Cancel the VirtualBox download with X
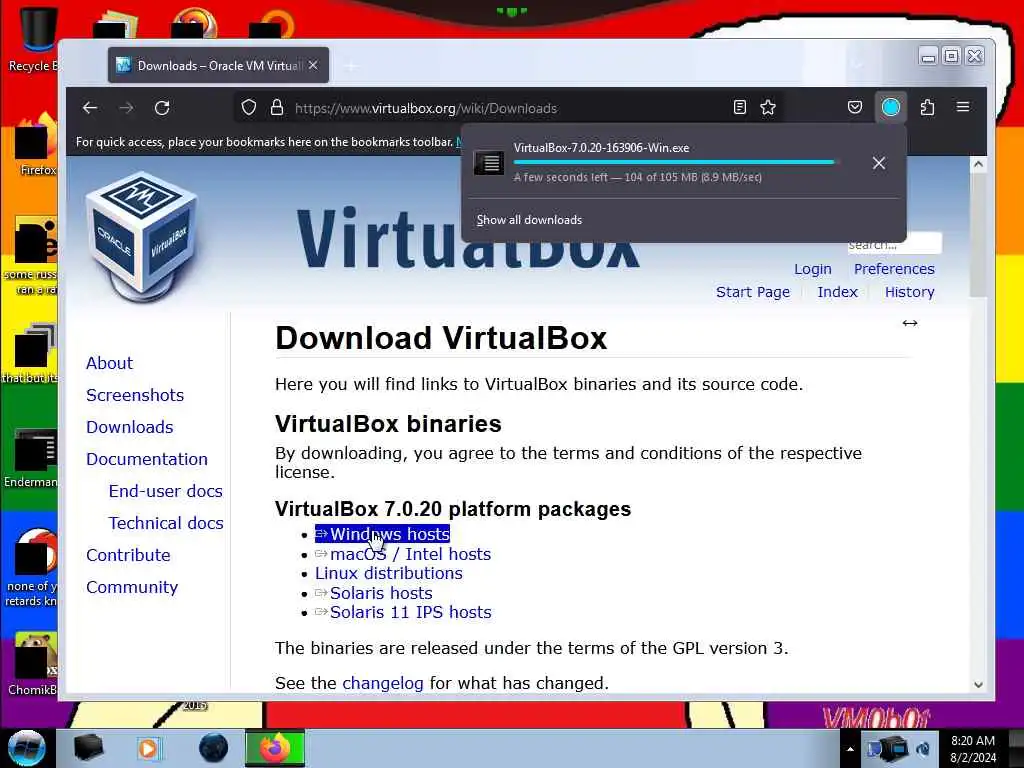 pos(879,163)
